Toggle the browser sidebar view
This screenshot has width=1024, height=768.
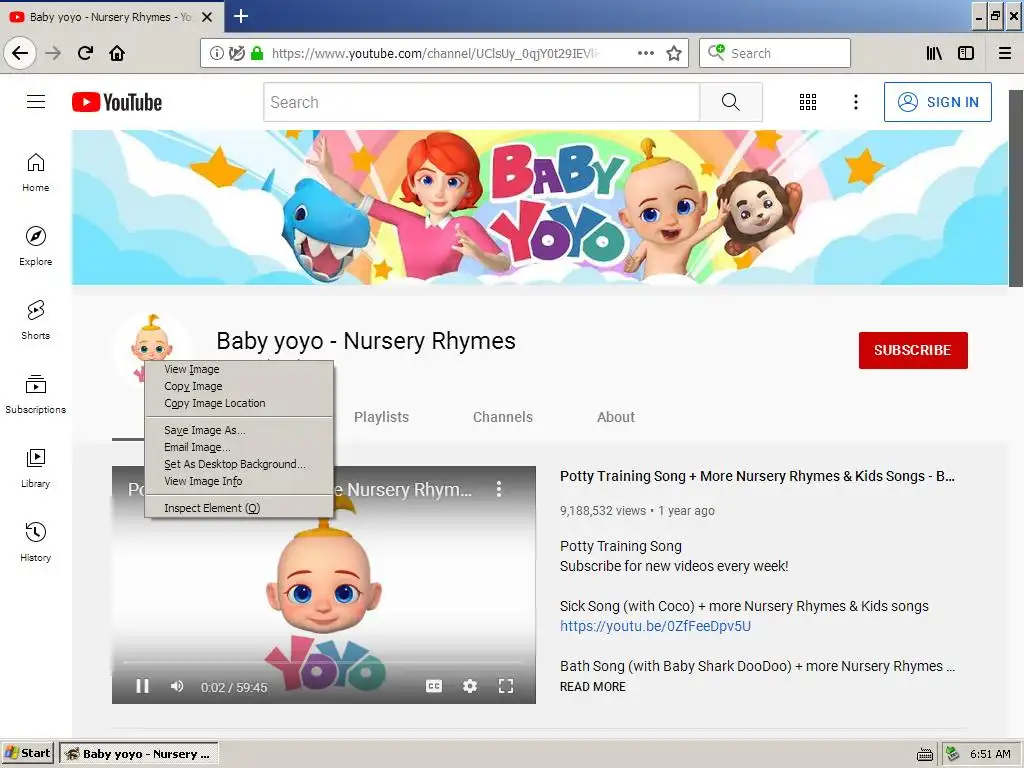pos(966,53)
